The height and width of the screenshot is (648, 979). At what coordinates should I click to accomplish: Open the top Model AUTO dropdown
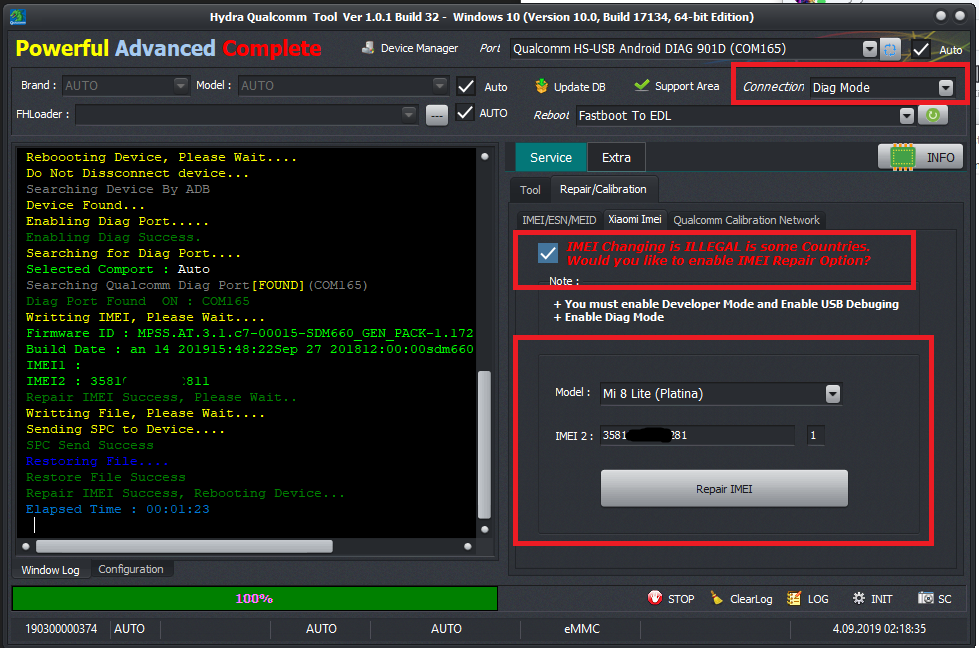(x=440, y=85)
